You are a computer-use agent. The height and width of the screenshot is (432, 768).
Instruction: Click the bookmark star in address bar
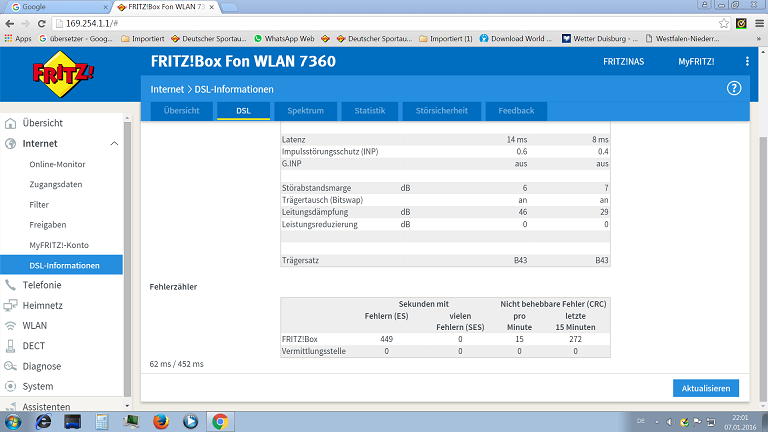click(x=724, y=22)
